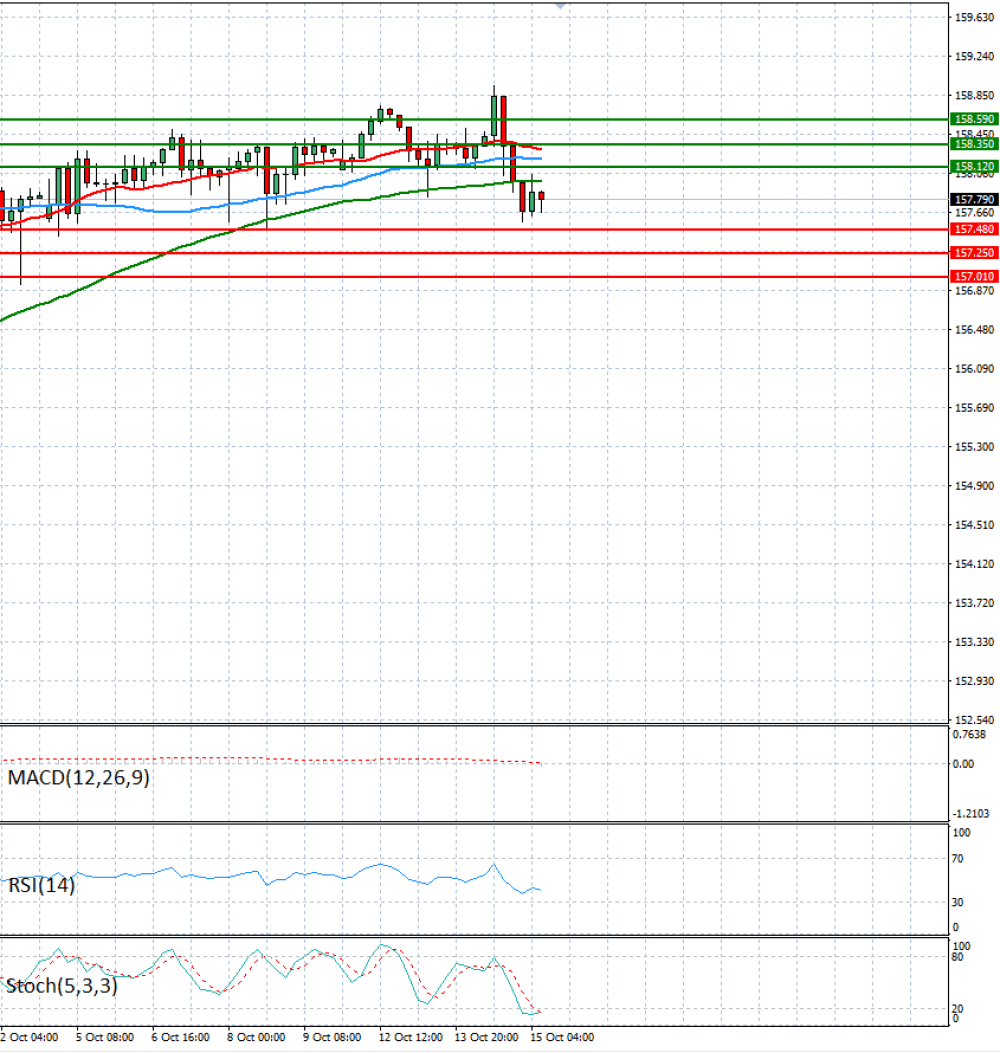Viewport: 1000px width, 1053px height.
Task: Click the 156.480 price scale value
Action: point(974,330)
